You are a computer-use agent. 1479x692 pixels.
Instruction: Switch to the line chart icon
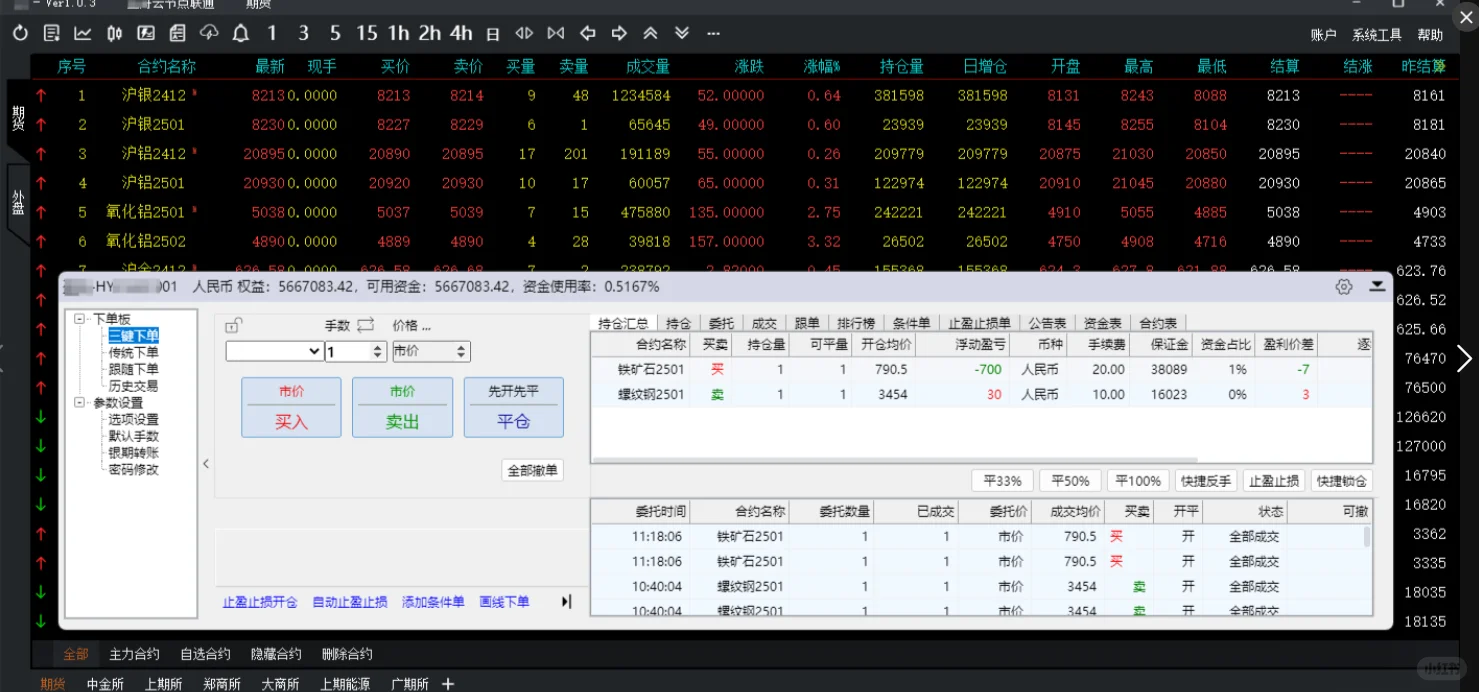83,33
